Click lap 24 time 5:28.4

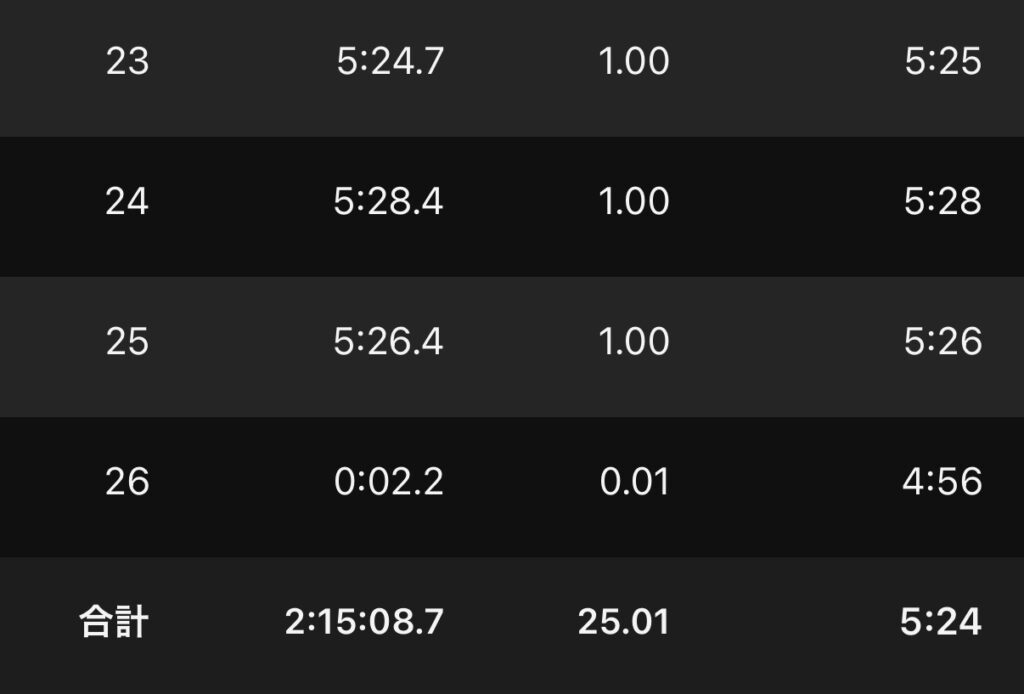(x=388, y=202)
